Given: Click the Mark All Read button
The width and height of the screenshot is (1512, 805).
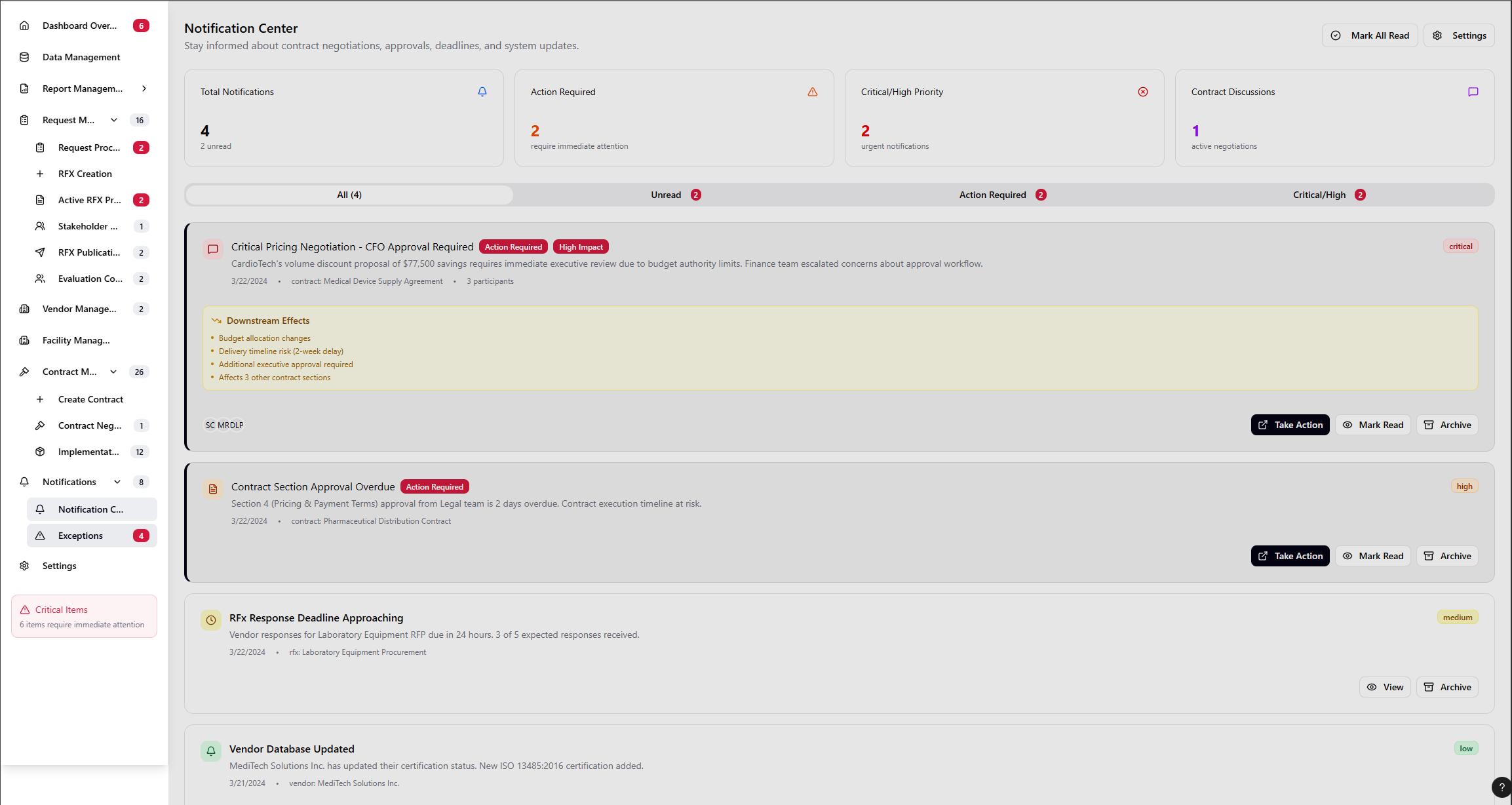Looking at the screenshot, I should (1370, 35).
